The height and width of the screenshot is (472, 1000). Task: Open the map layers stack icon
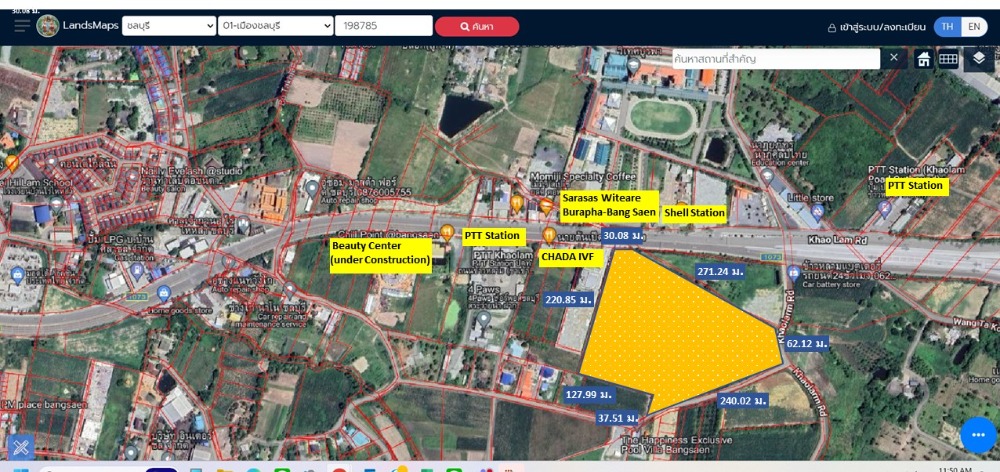click(979, 59)
